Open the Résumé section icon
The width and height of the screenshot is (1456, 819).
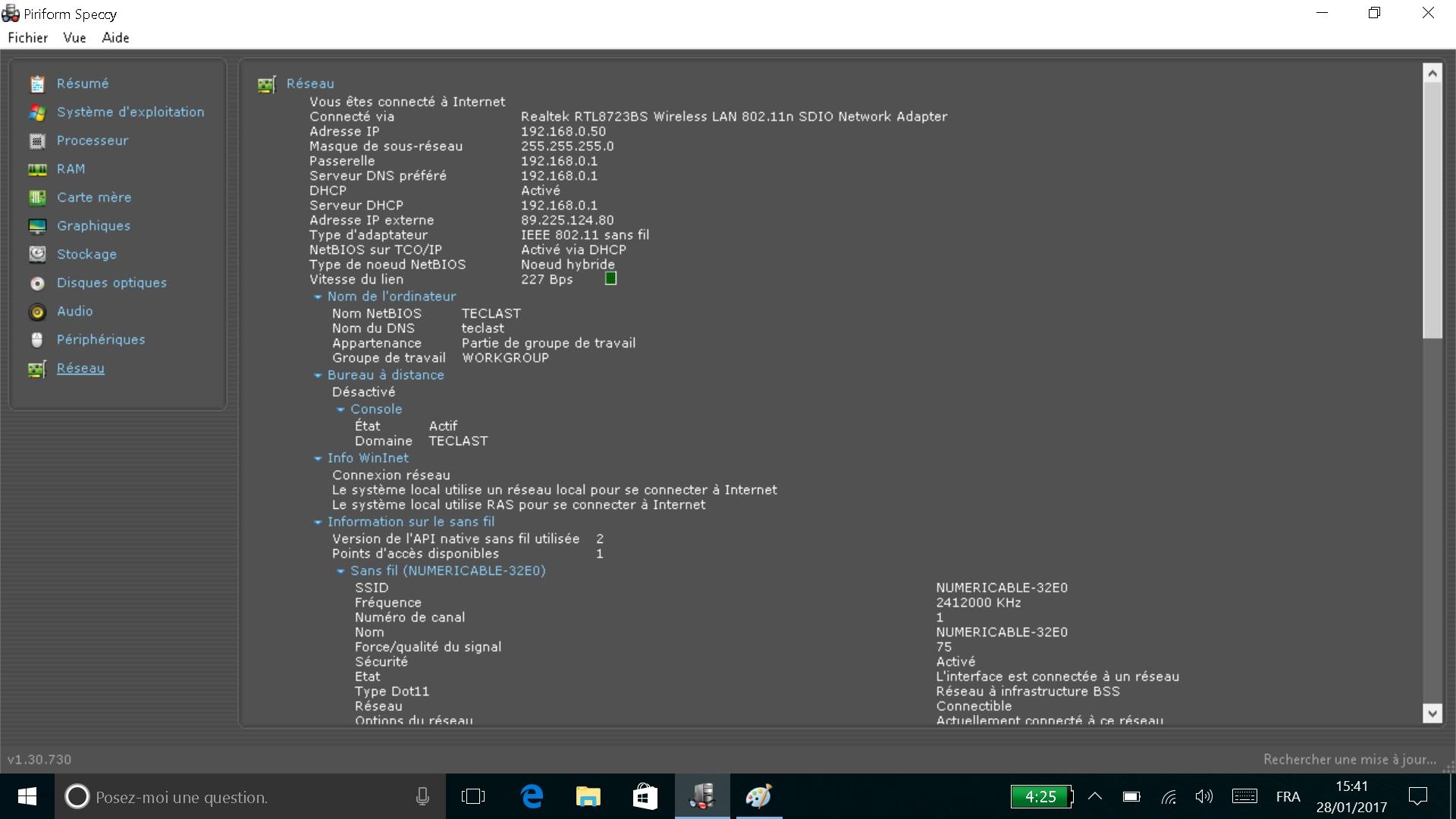37,84
